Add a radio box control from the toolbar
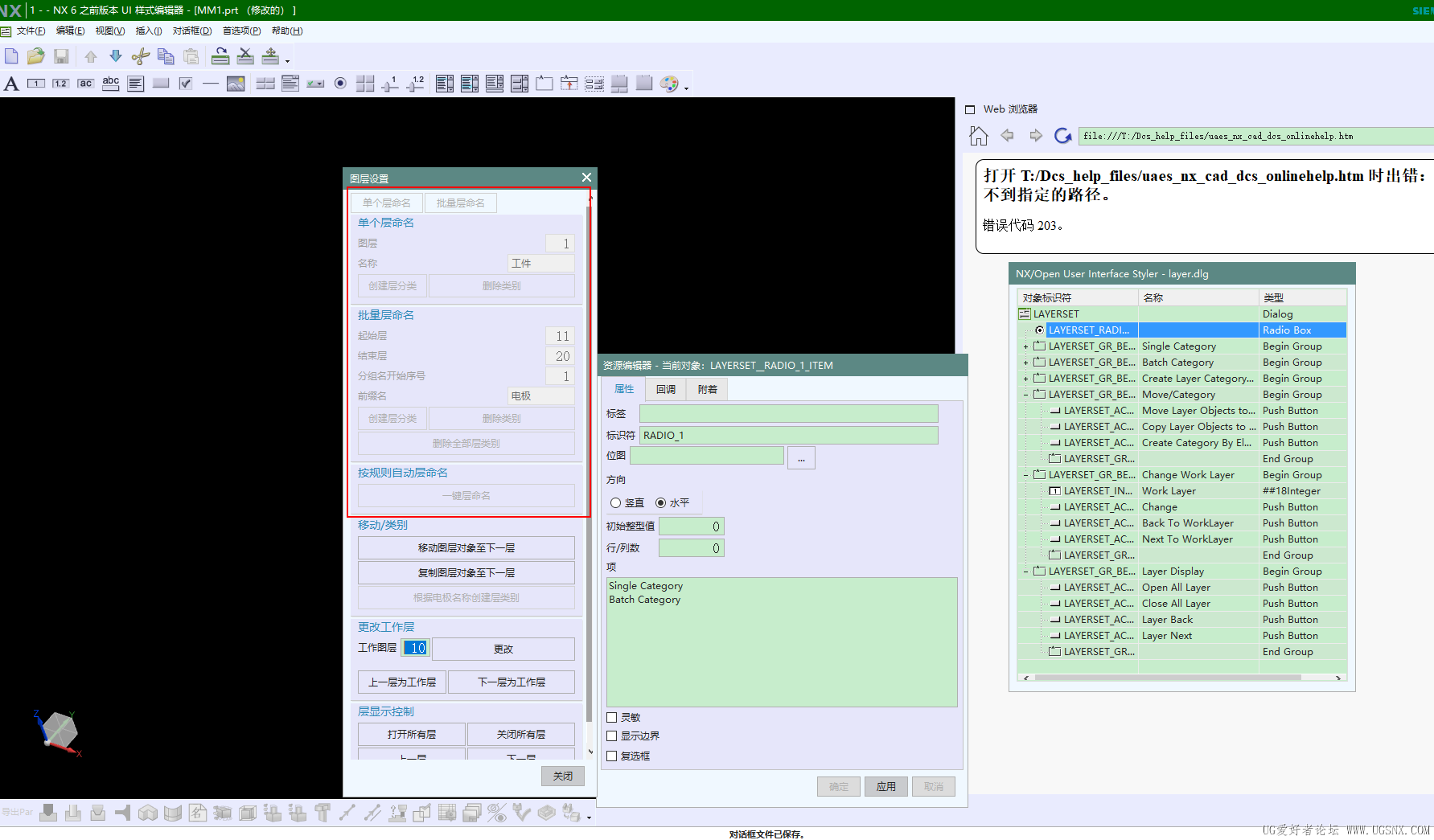The height and width of the screenshot is (840, 1434). click(x=340, y=84)
